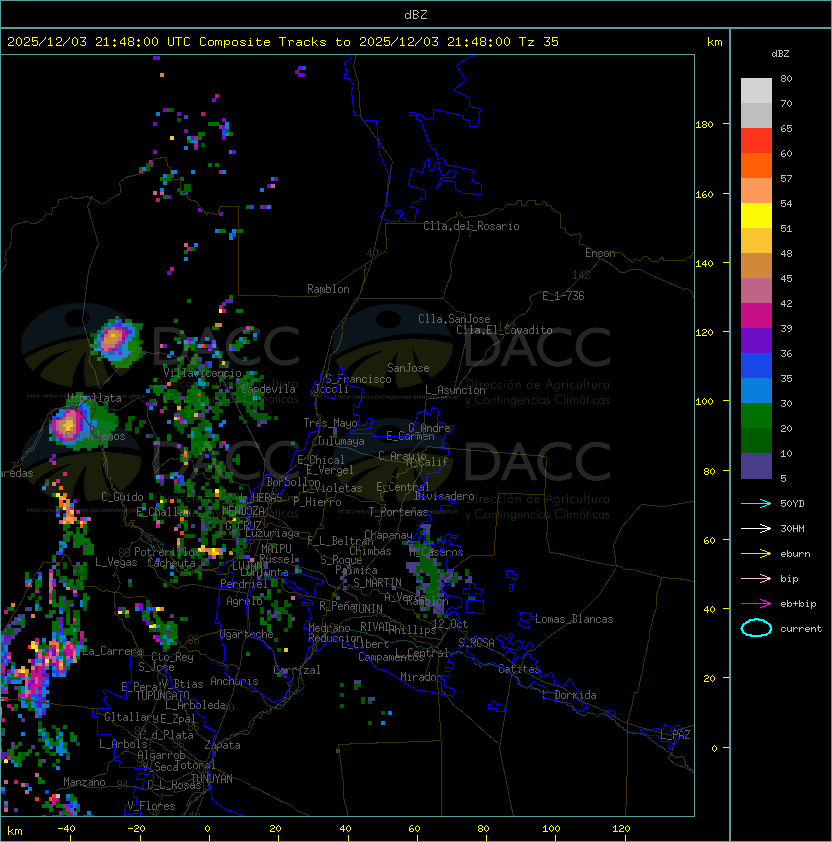Click the -40 horizontal axis tick label
The image size is (832, 842).
point(67,829)
